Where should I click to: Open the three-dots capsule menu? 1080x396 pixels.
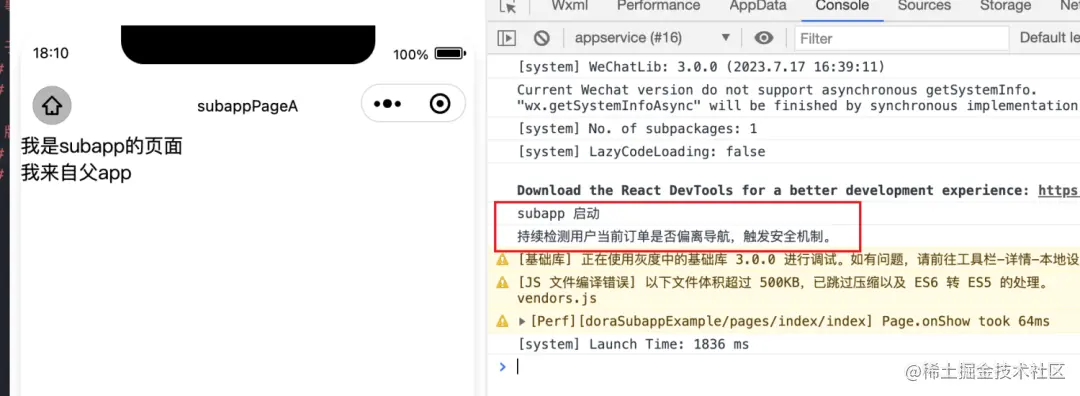coord(387,104)
